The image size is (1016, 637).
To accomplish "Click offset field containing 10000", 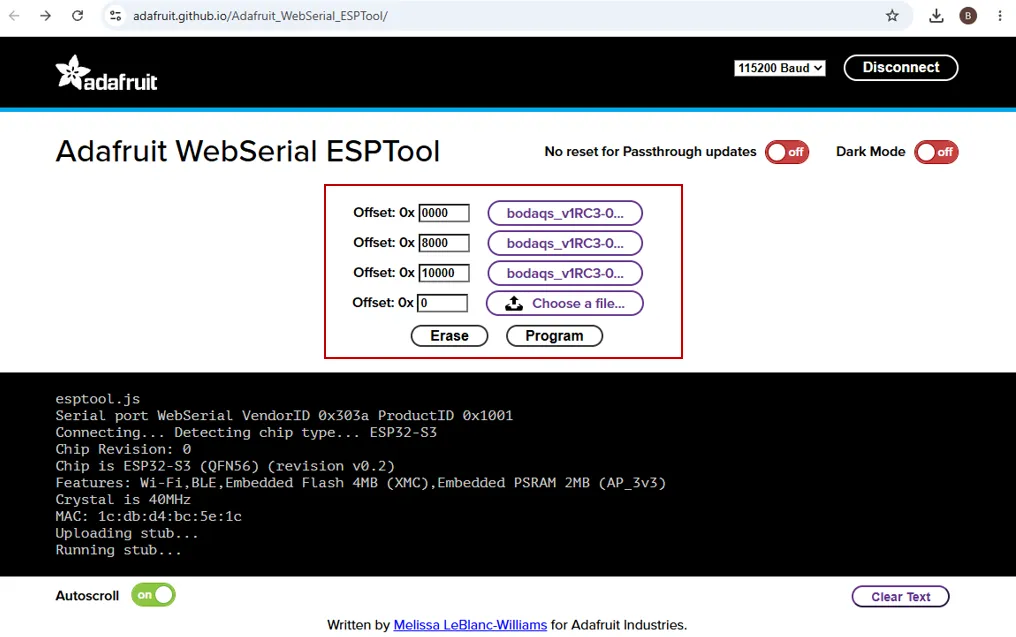I will click(444, 273).
